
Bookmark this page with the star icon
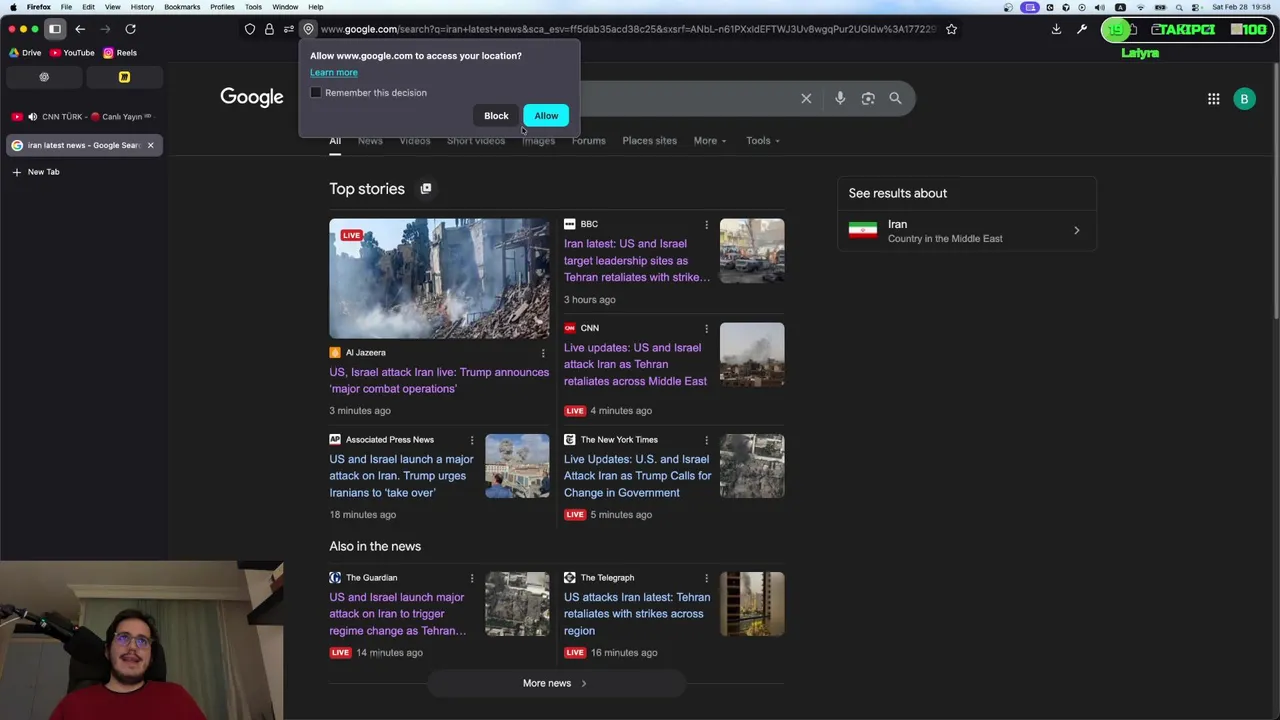[x=951, y=29]
